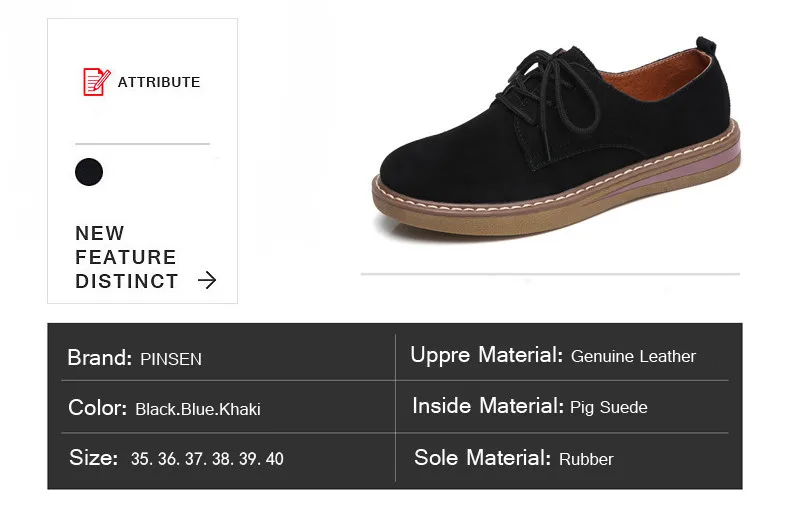Click the arrow next to DISTINCT

tap(207, 281)
